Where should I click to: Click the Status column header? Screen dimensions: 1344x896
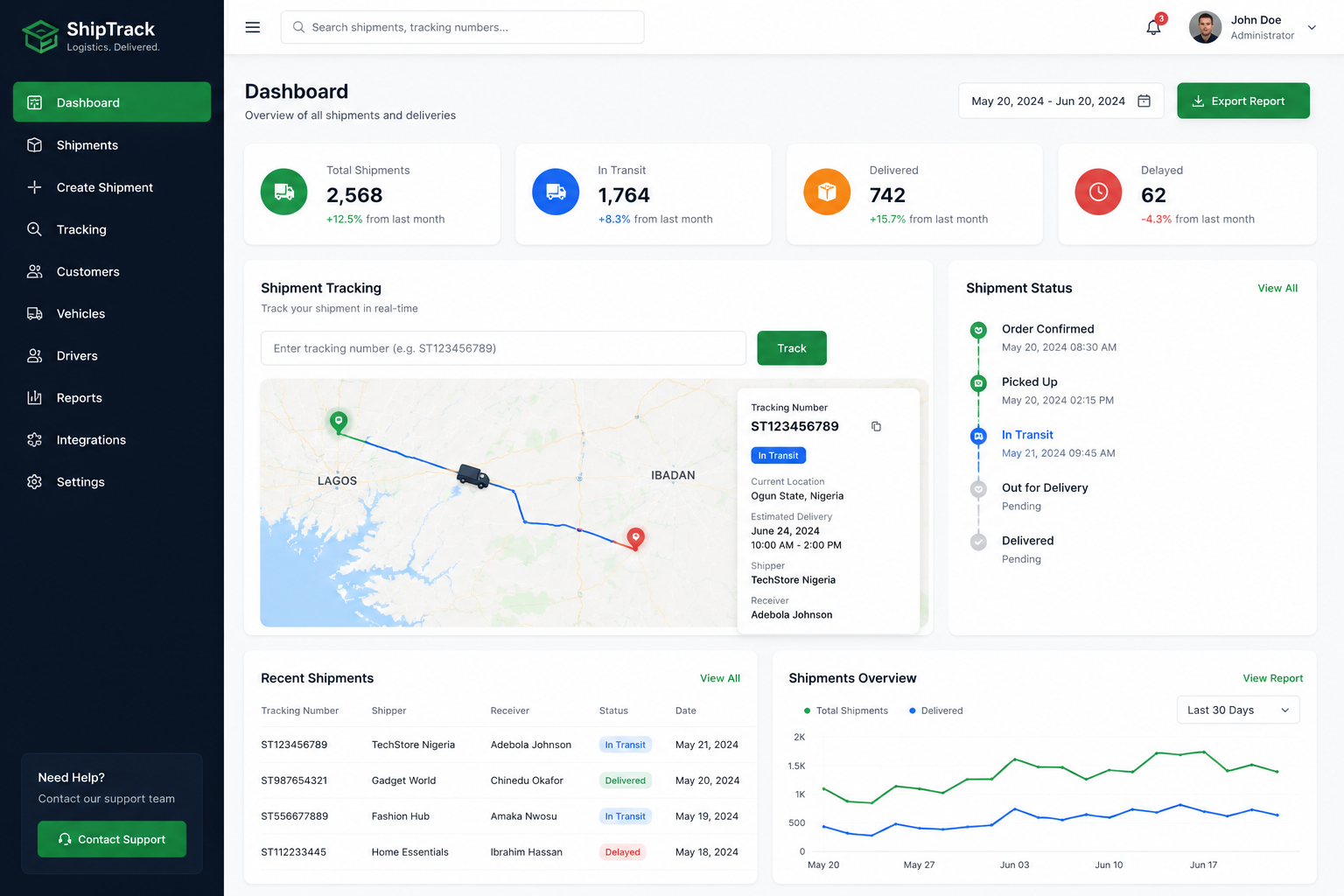pyautogui.click(x=613, y=710)
